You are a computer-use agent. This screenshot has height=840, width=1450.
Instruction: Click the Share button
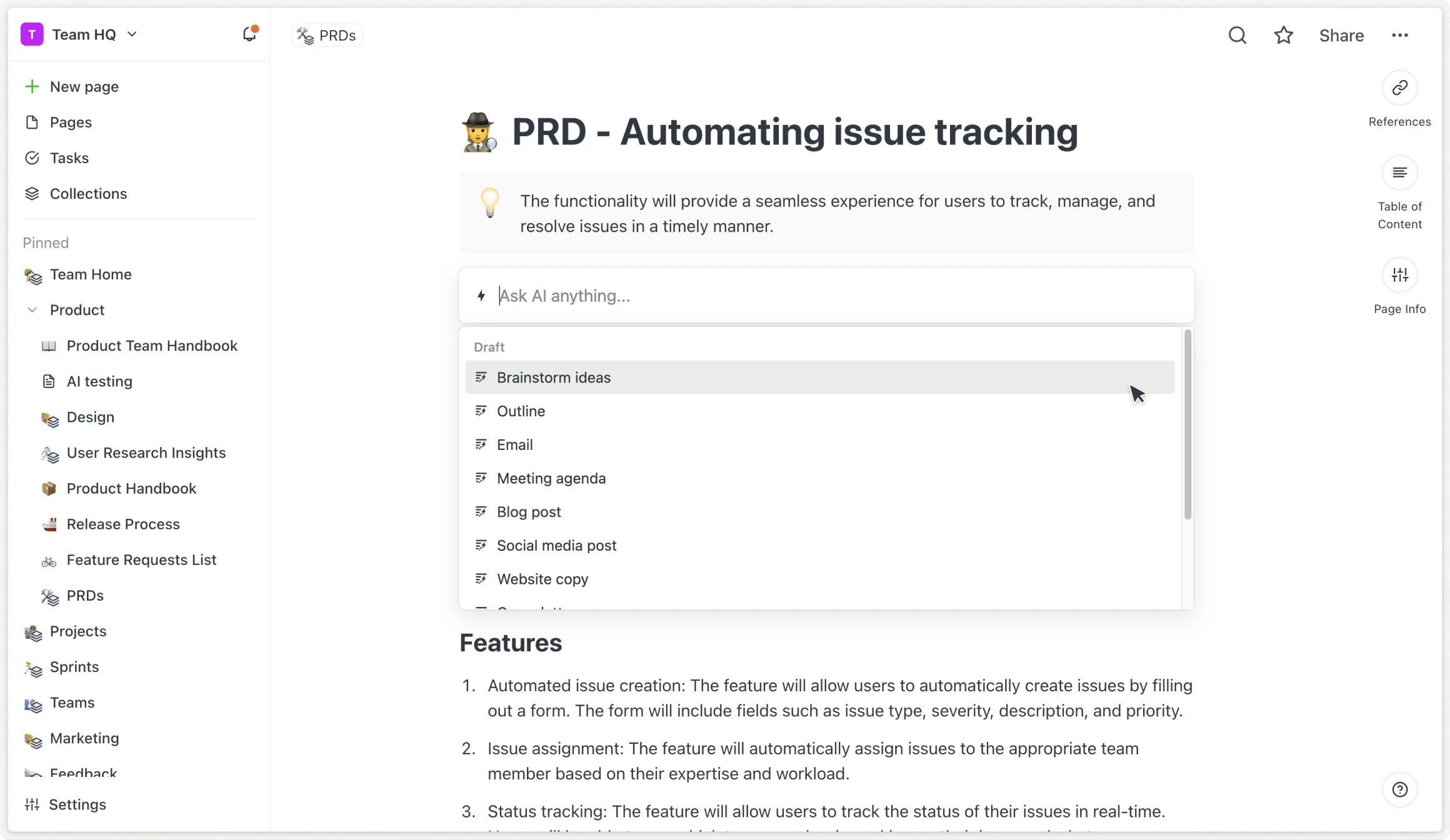pos(1341,35)
